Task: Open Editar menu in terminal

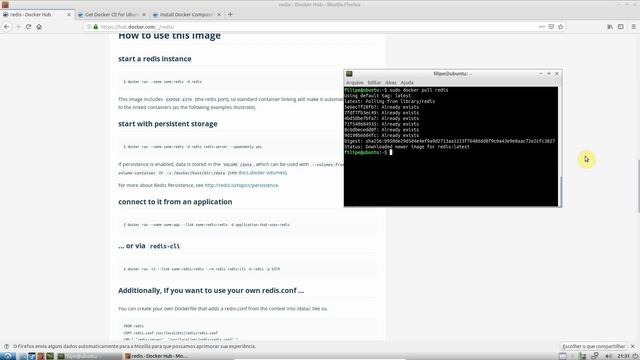Action: coord(374,82)
